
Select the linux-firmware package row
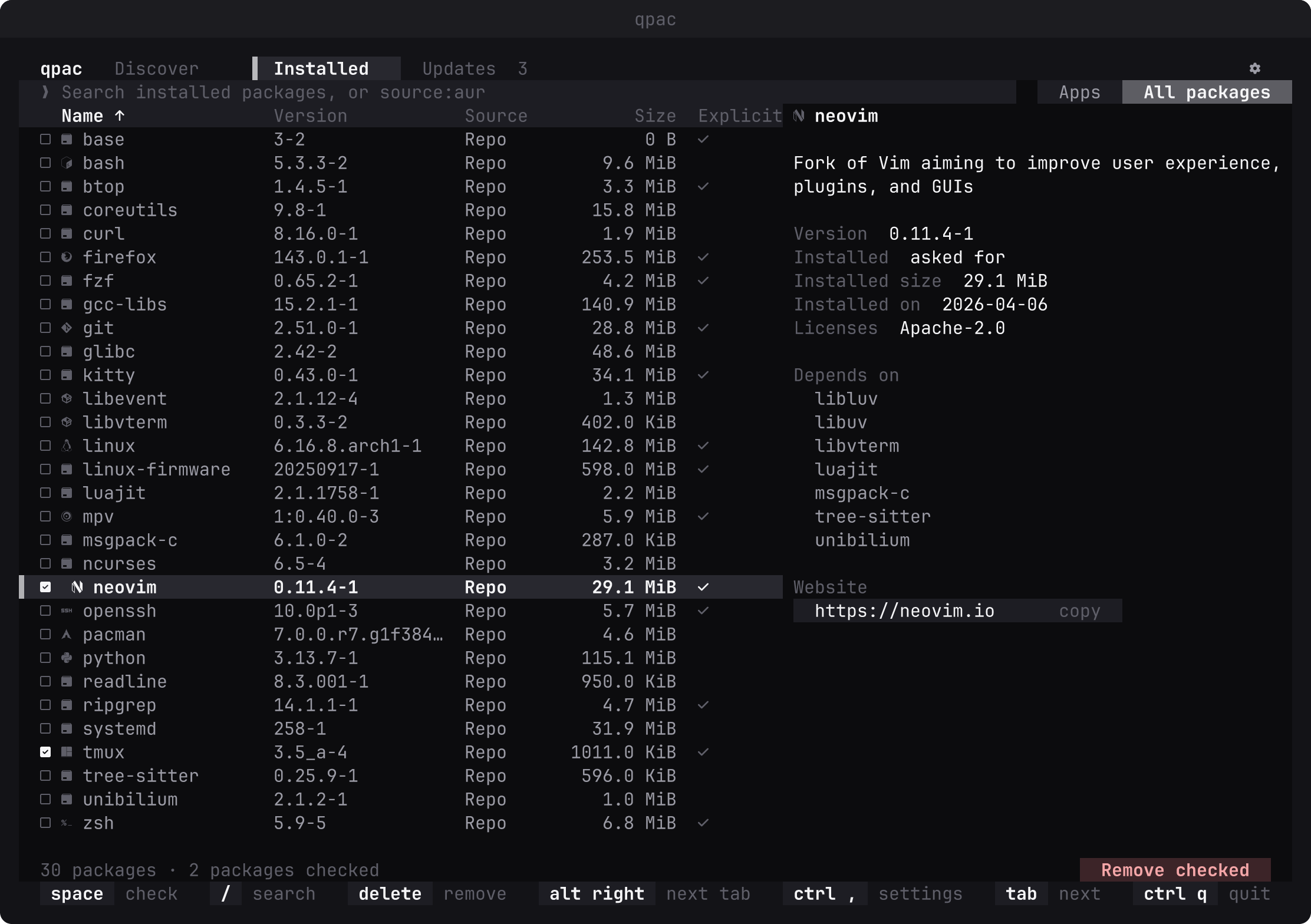[x=401, y=469]
